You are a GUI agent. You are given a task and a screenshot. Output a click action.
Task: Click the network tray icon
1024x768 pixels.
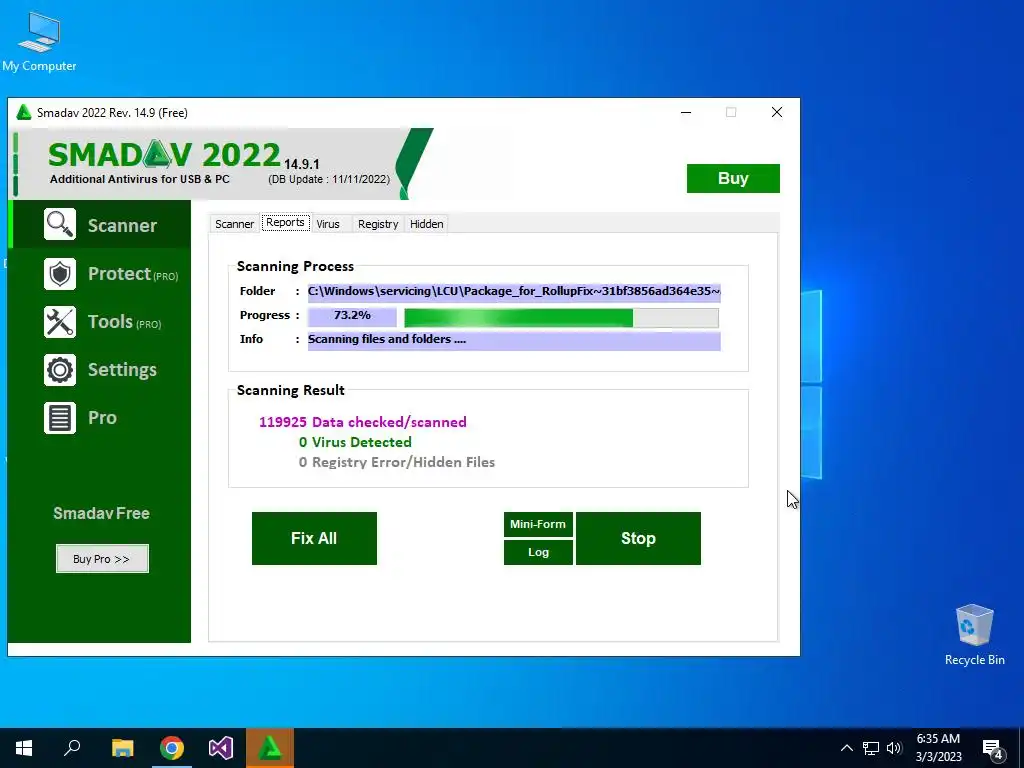click(871, 748)
